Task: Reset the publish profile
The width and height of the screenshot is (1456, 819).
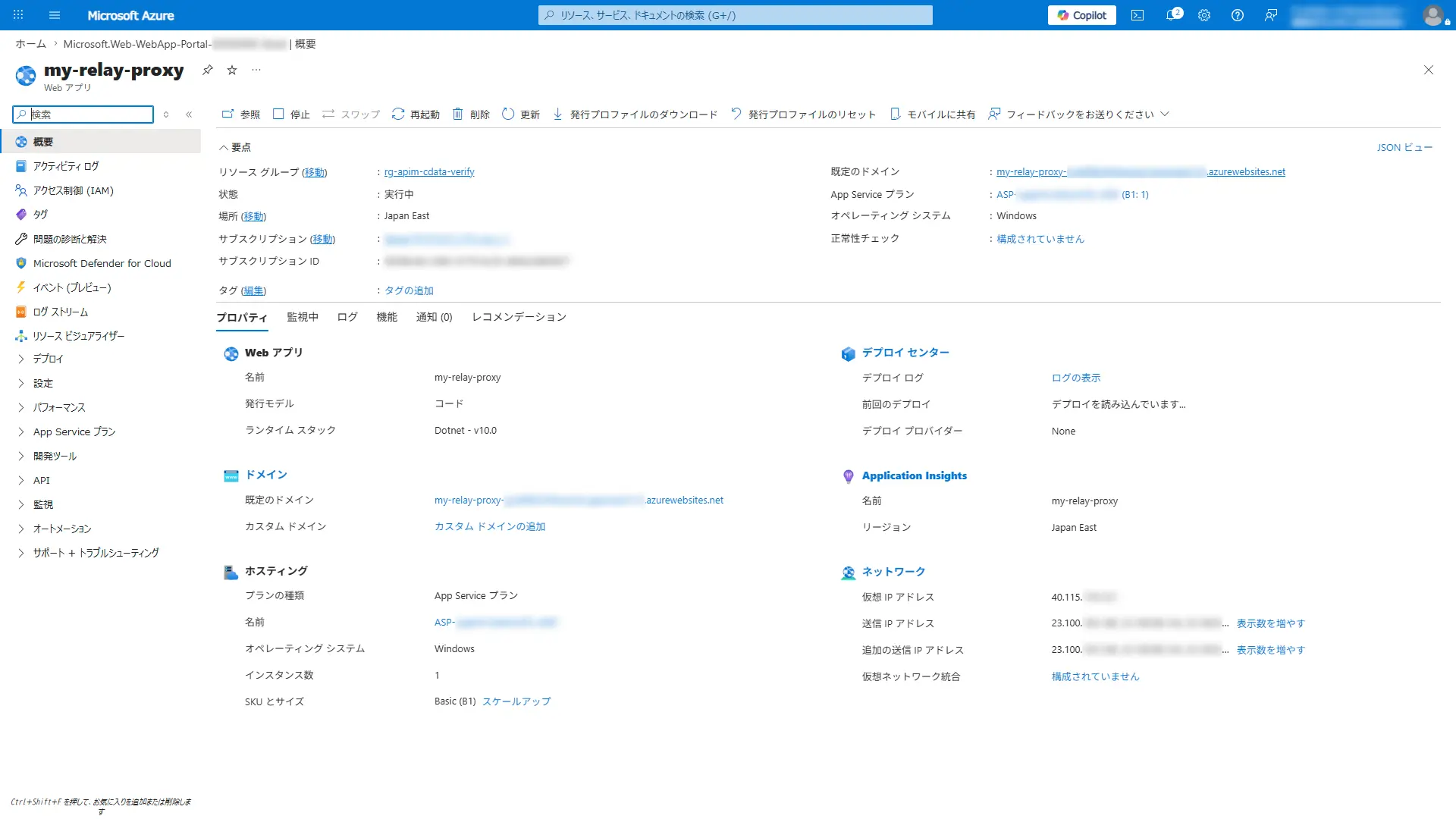Action: pos(803,115)
